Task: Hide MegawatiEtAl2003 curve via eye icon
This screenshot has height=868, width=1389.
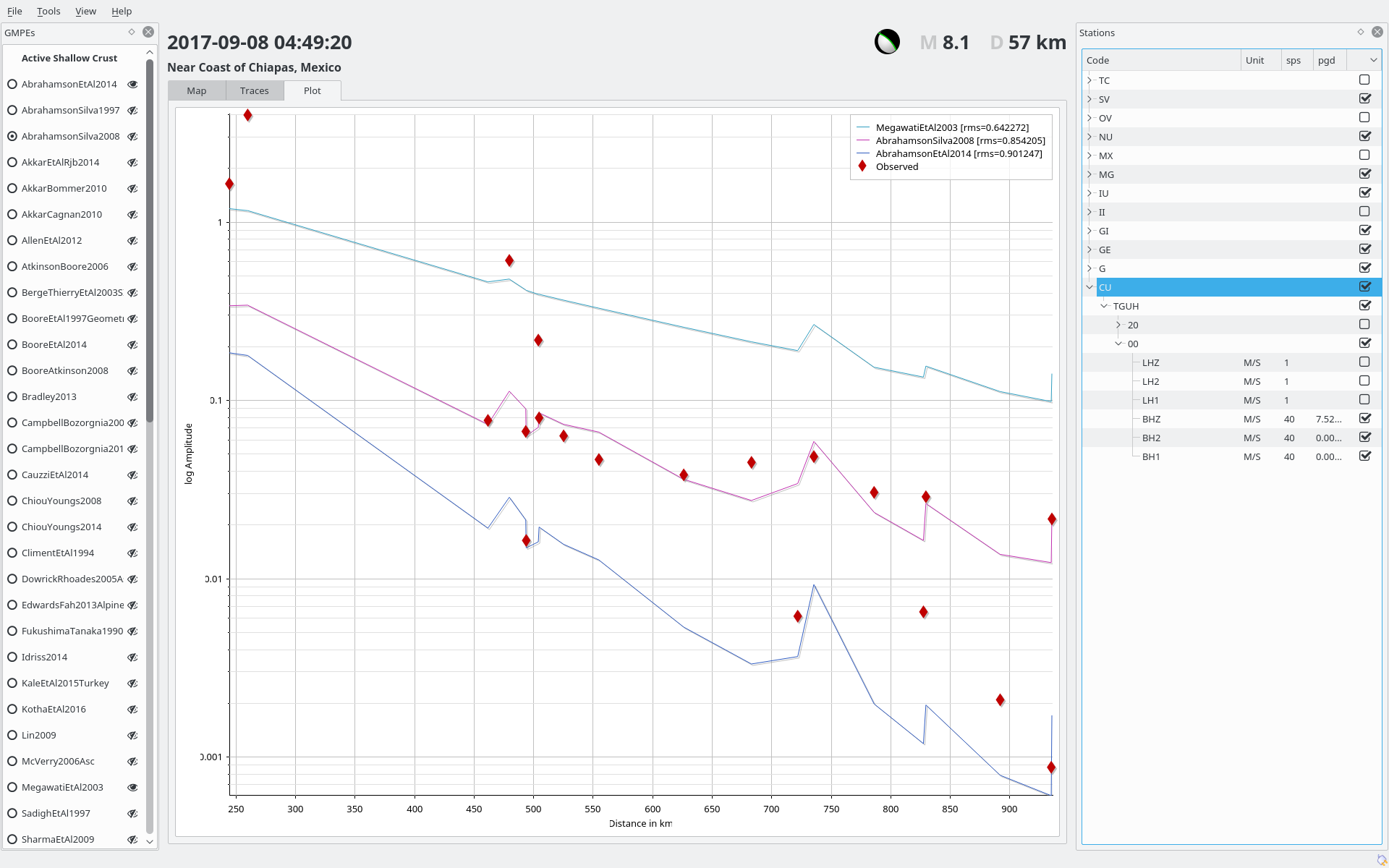Action: coord(132,788)
